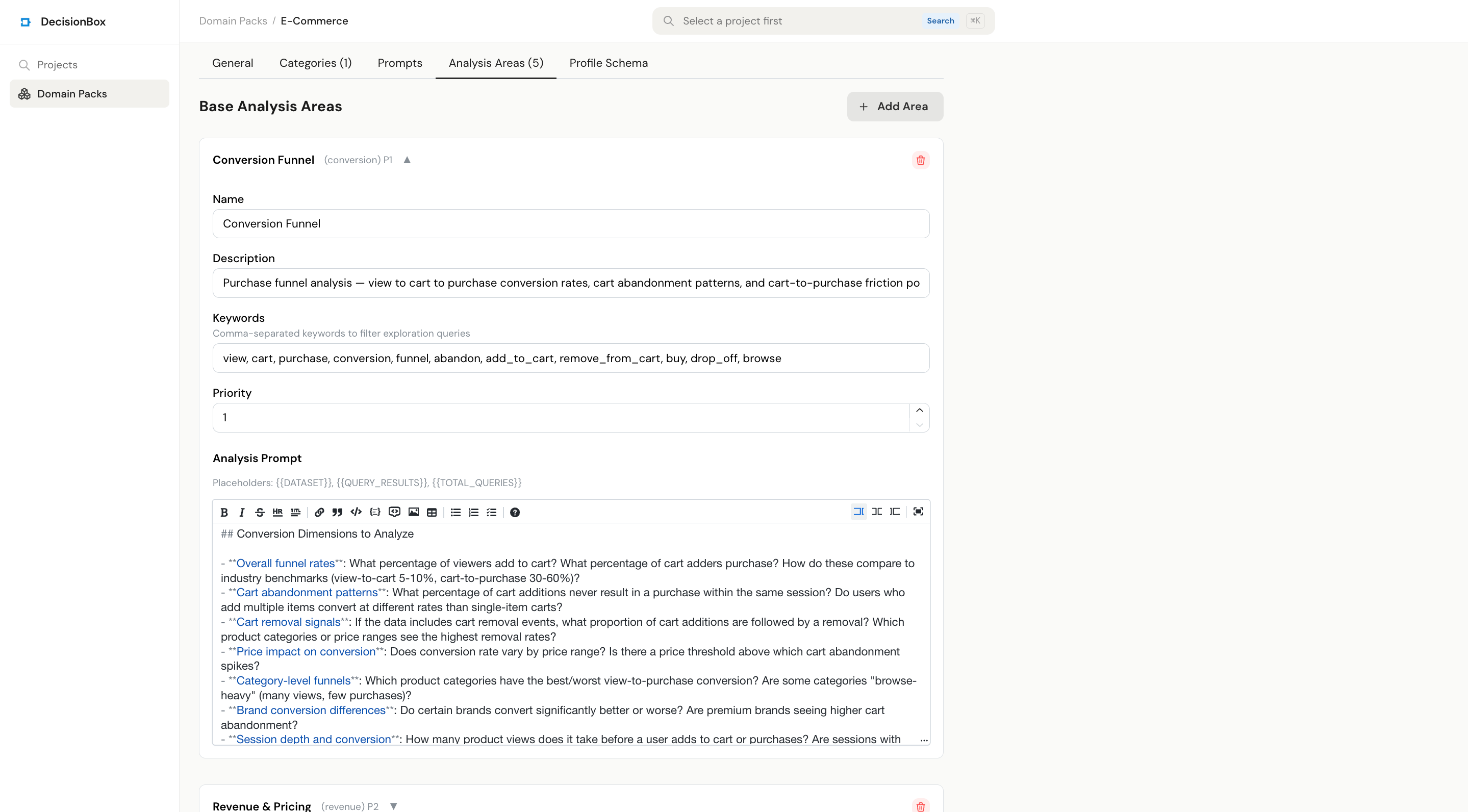Select Domain Packs in the sidebar
The height and width of the screenshot is (812, 1468).
(x=89, y=94)
